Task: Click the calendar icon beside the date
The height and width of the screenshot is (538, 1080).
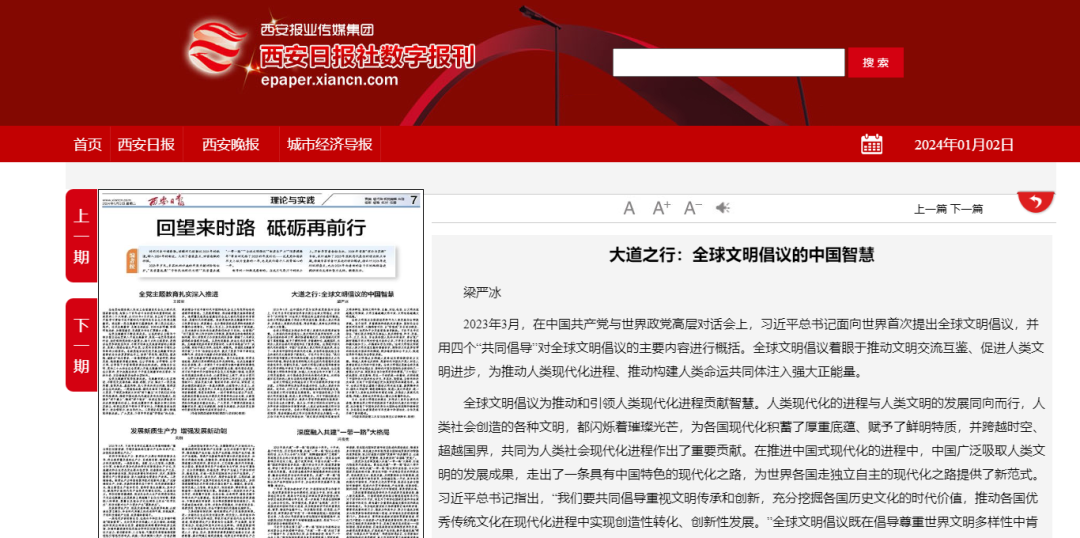Action: 871,144
